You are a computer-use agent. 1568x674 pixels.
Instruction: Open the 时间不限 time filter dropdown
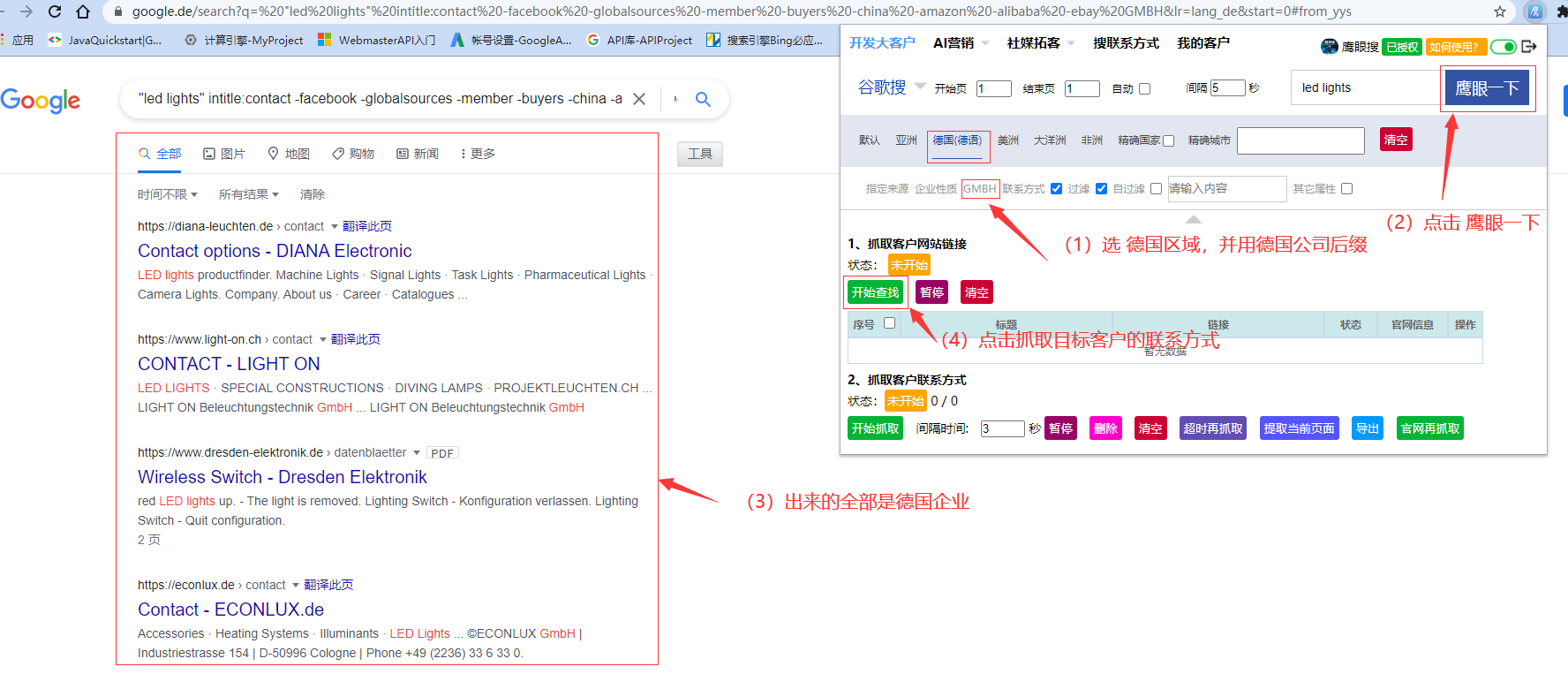(168, 194)
